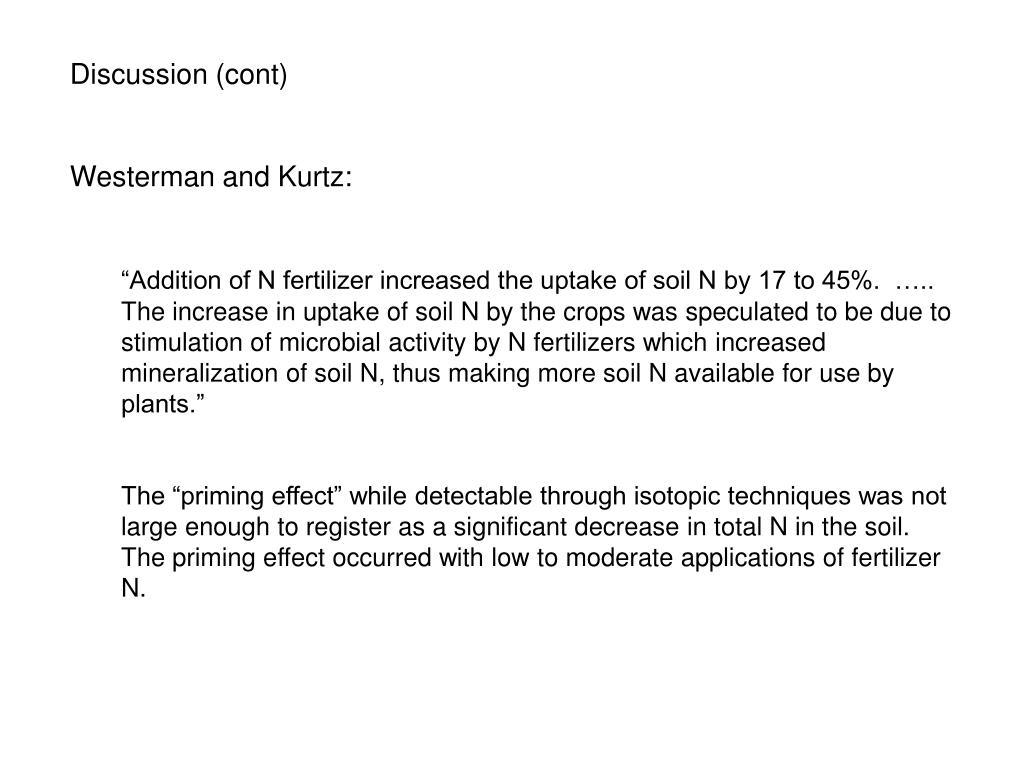This screenshot has width=1024, height=768.
Task: Select the 'Westerman and Kurtz:' heading
Action: pos(211,177)
